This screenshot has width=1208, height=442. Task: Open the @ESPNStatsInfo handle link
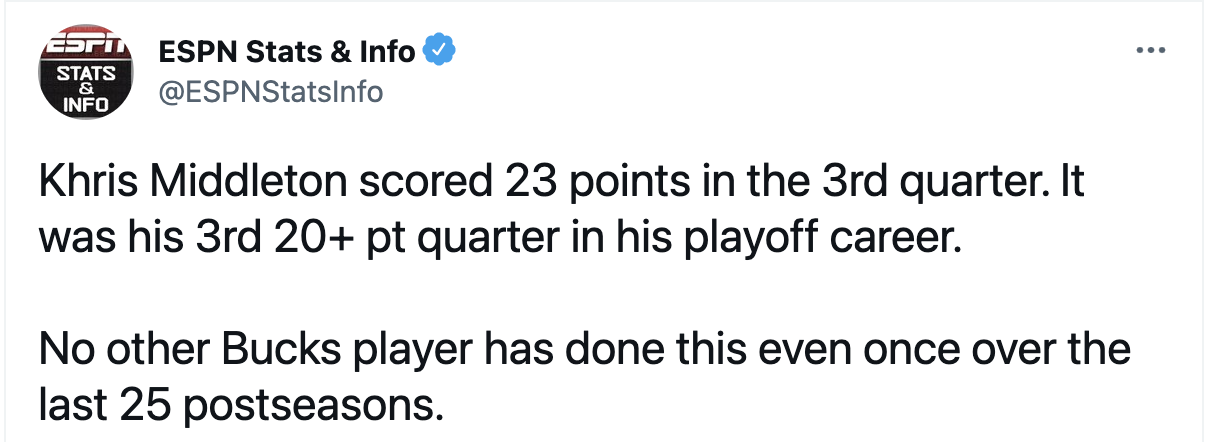click(271, 92)
